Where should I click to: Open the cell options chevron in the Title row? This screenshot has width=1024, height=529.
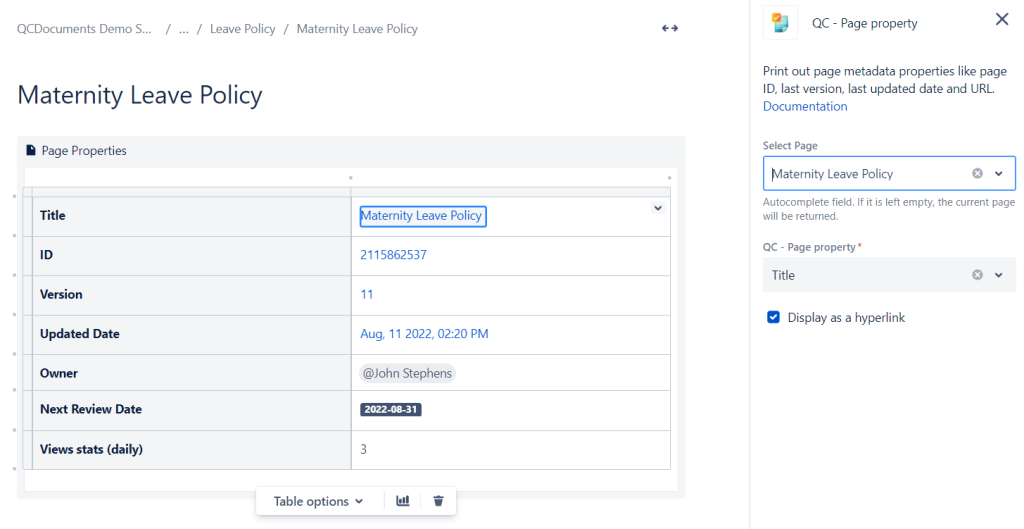click(658, 208)
